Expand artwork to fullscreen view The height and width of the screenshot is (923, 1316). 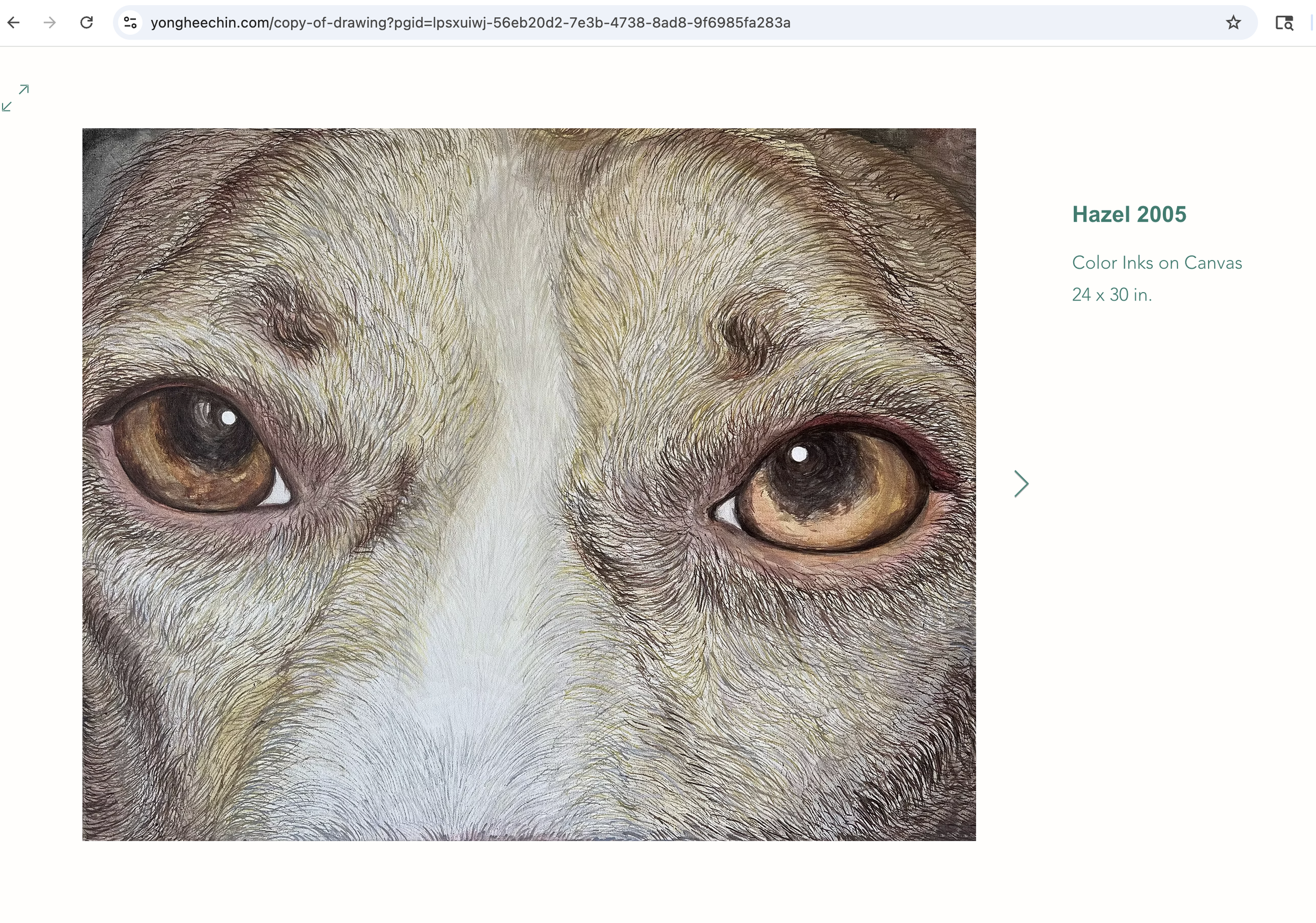(x=15, y=98)
